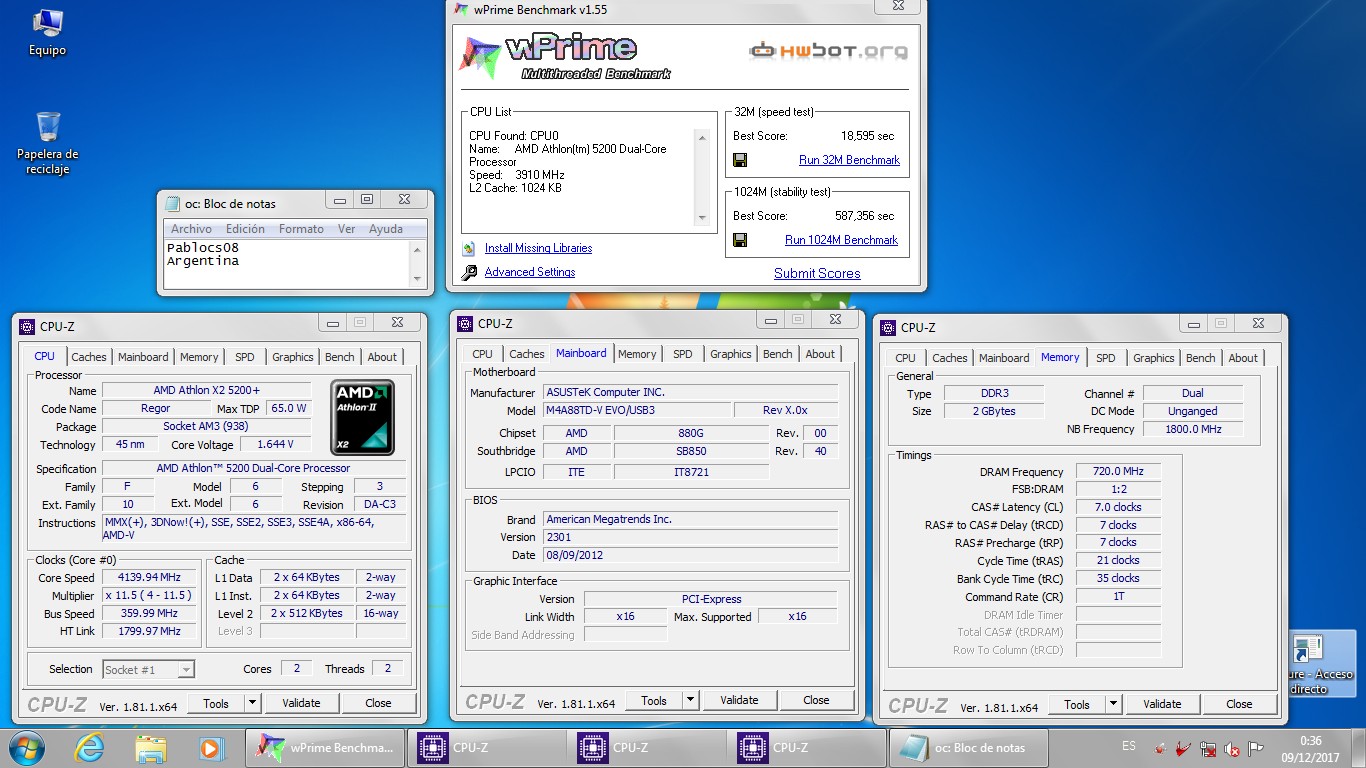Click the floppy save icon for 1024M score
Viewport: 1366px width, 768px height.
point(740,240)
